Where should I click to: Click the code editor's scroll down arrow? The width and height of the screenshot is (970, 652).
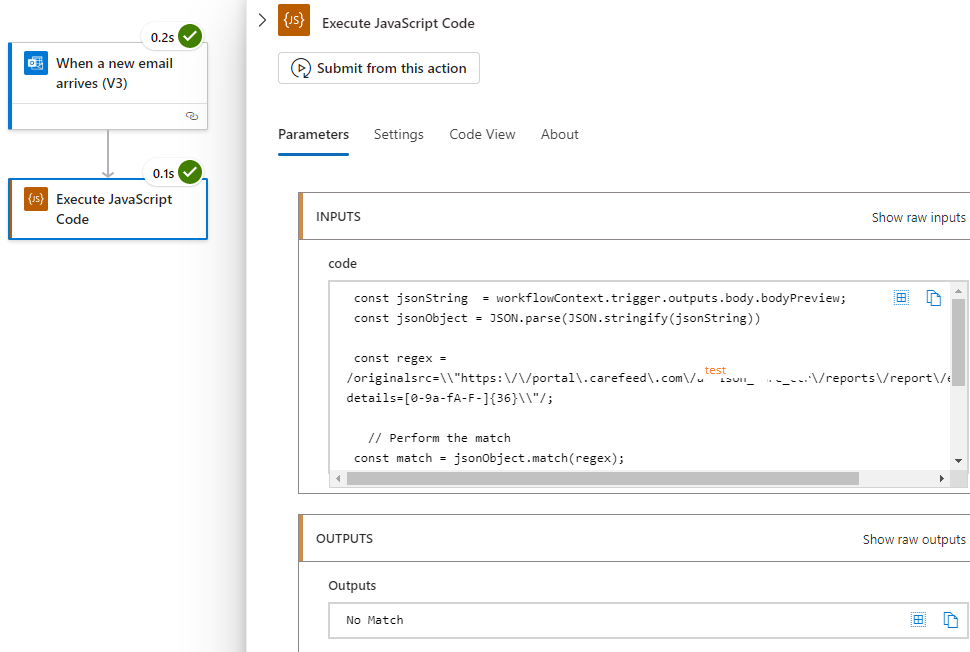pyautogui.click(x=958, y=461)
